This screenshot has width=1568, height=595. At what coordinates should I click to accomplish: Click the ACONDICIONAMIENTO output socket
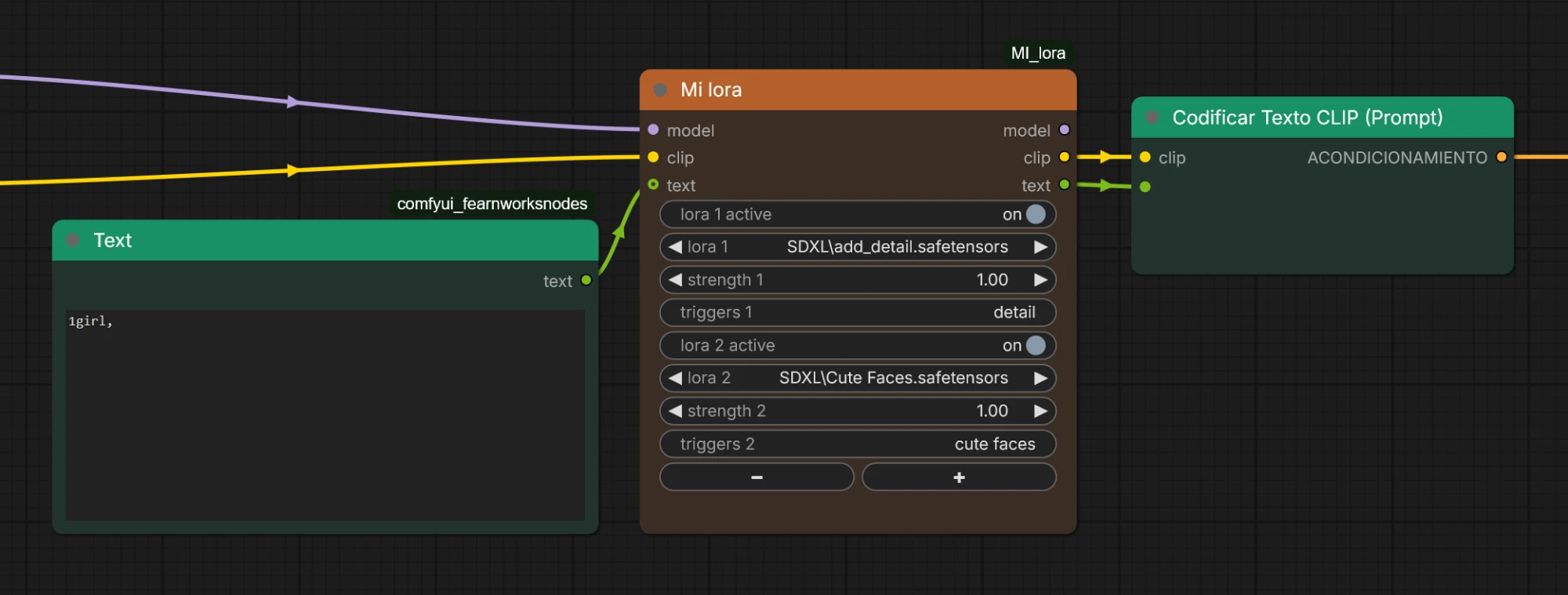pos(1501,157)
